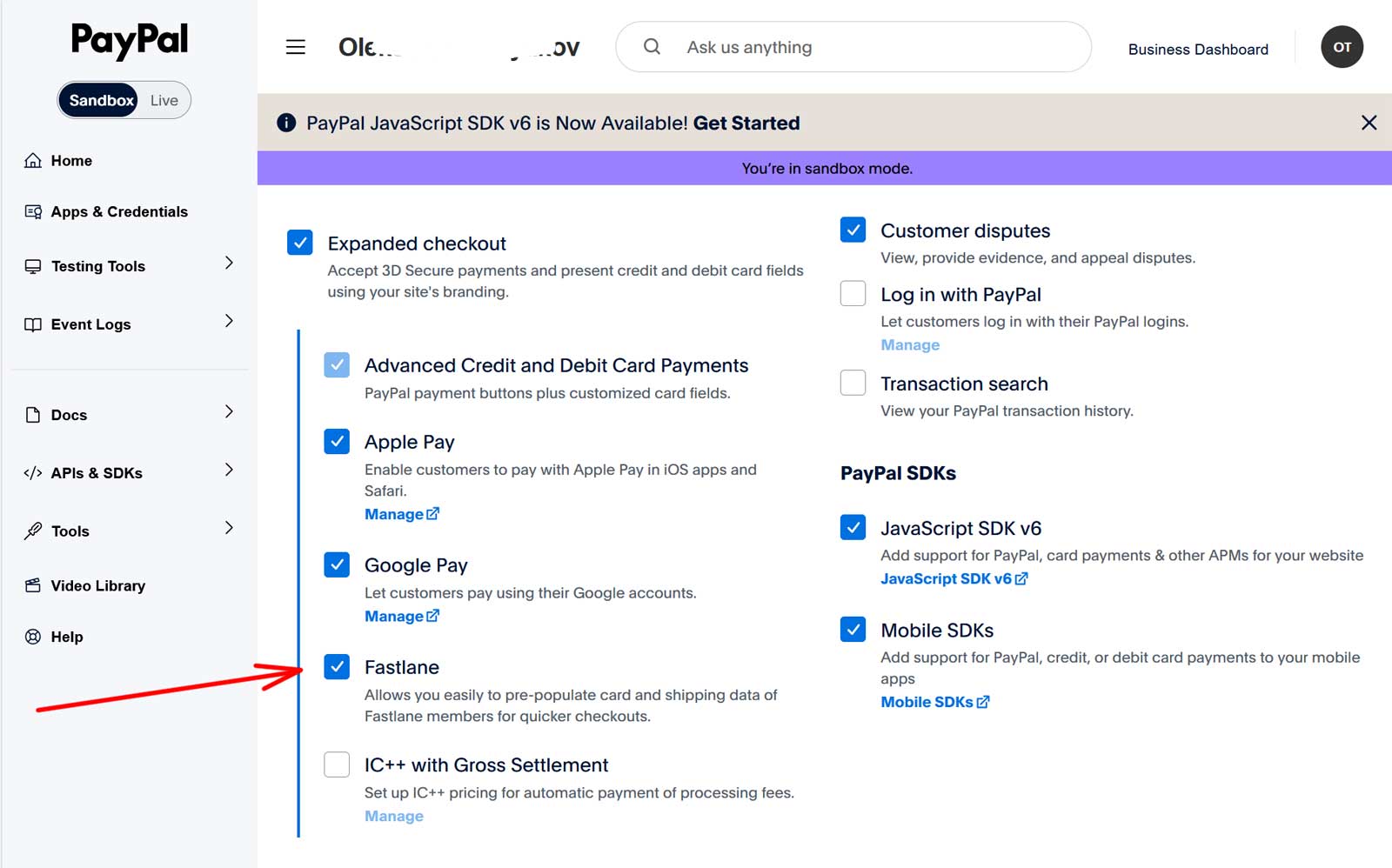The width and height of the screenshot is (1392, 868).
Task: Switch to Live mode
Action: click(164, 100)
